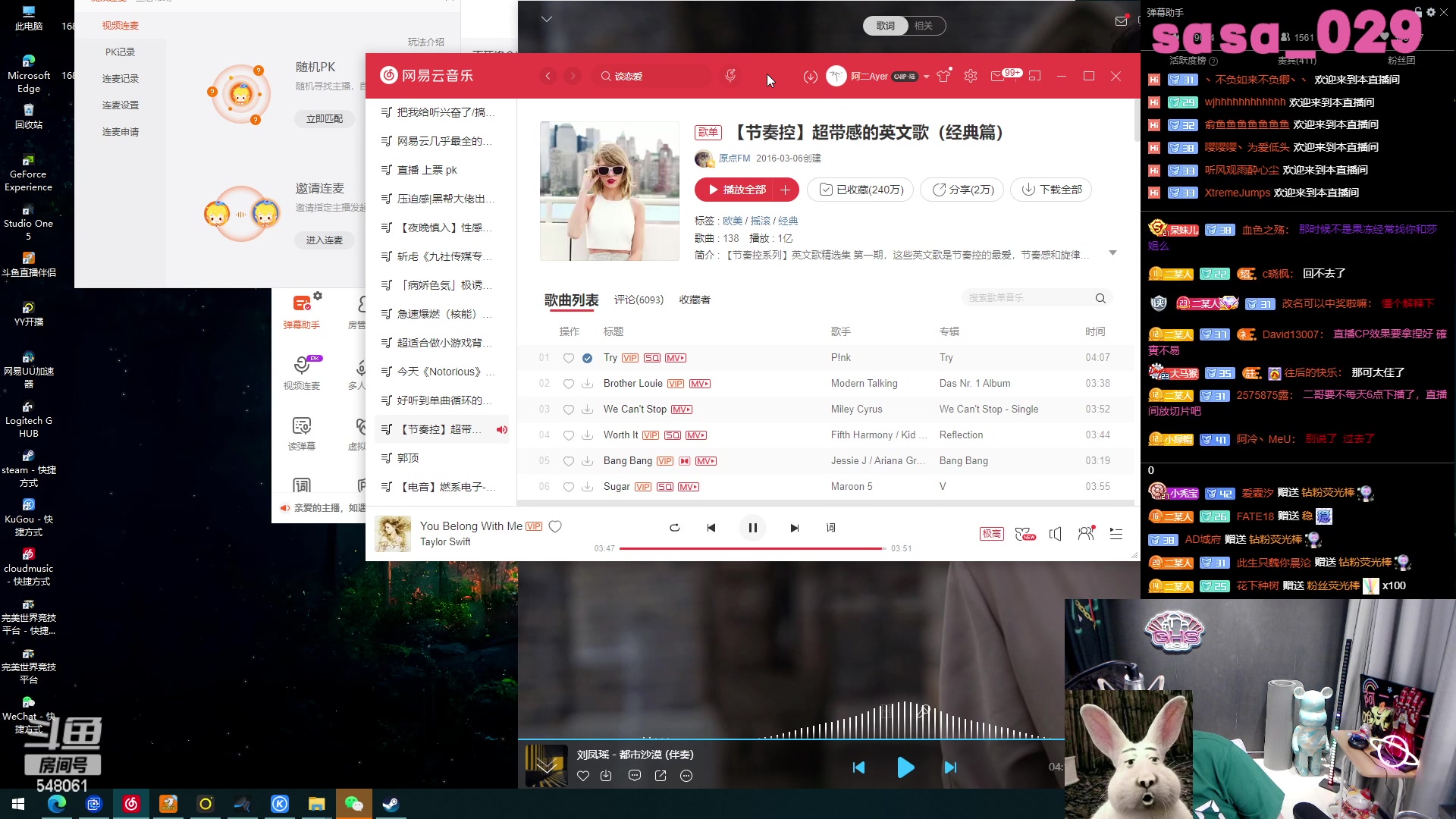Go back with NetEase navigation arrow
This screenshot has width=1456, height=819.
pos(548,76)
